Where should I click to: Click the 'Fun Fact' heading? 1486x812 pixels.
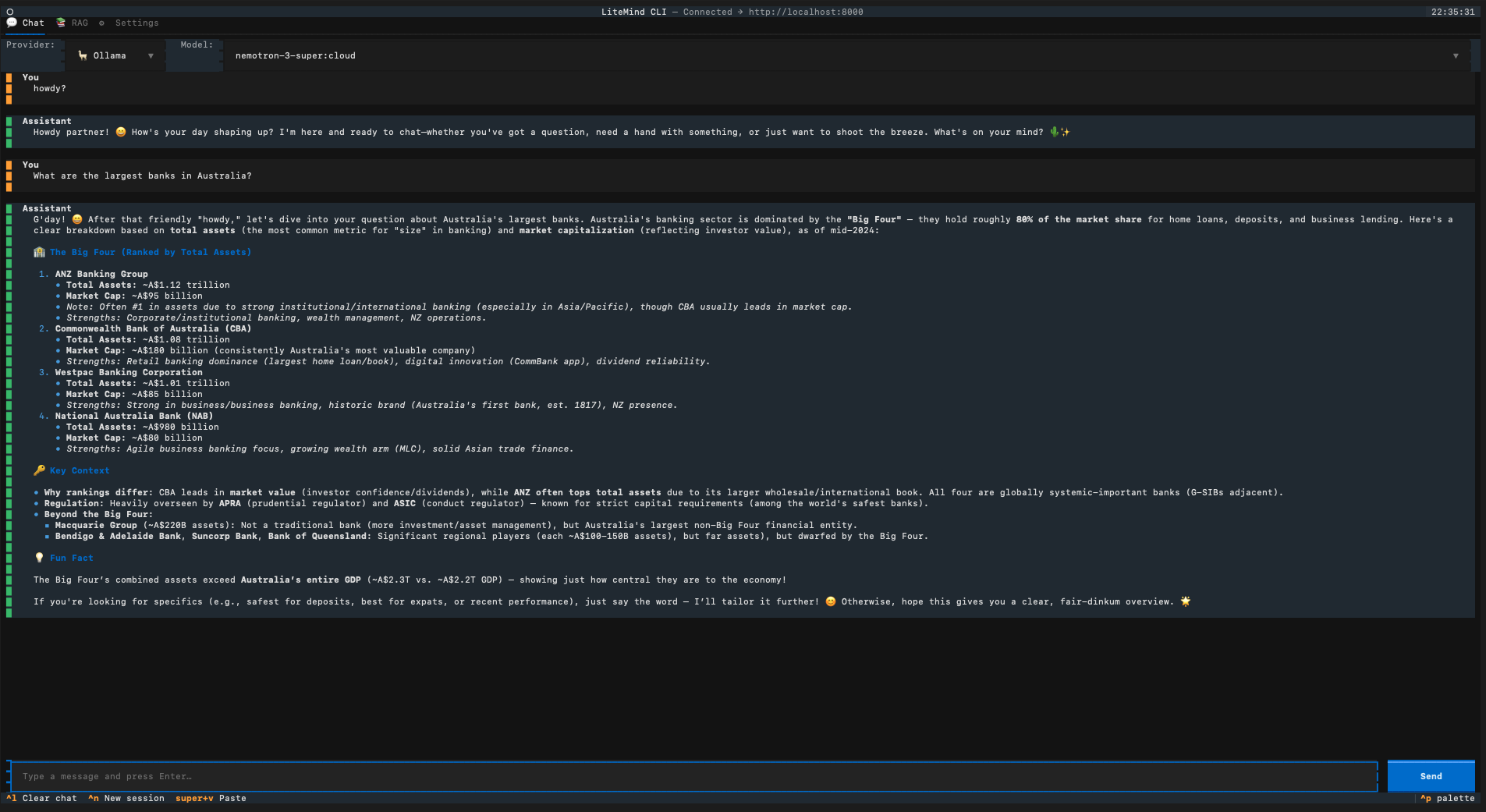pyautogui.click(x=64, y=558)
